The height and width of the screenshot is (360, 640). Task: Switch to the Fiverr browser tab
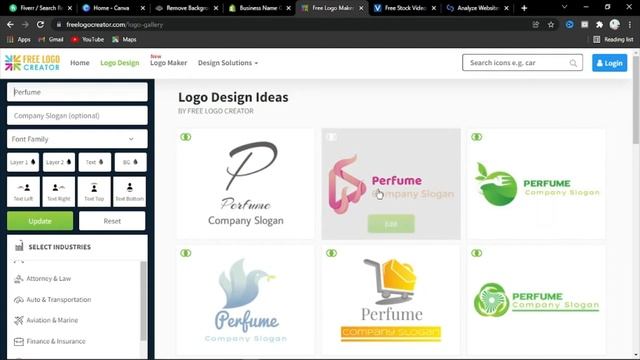point(41,8)
